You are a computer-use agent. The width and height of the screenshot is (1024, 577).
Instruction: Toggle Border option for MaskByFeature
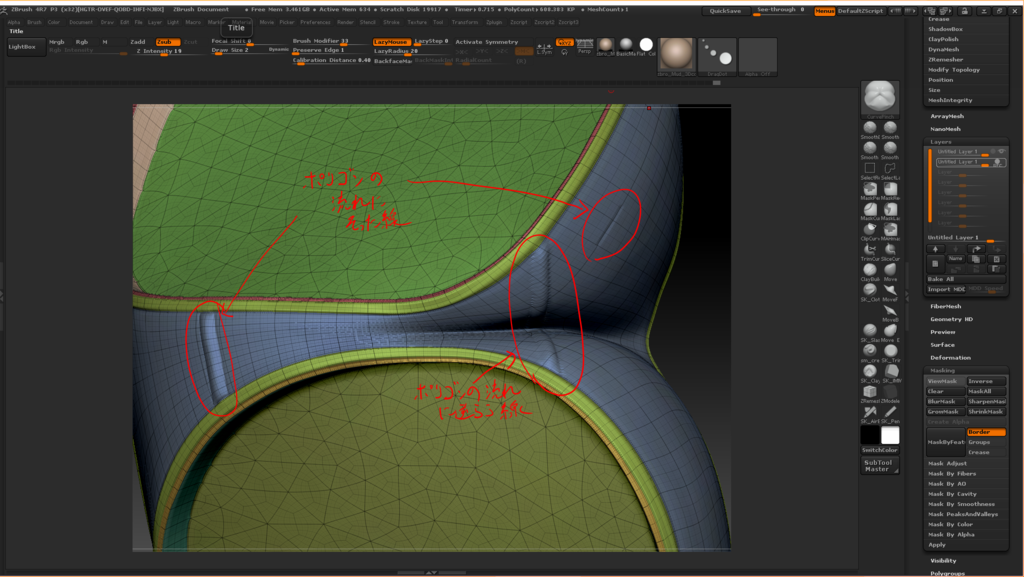tap(985, 432)
